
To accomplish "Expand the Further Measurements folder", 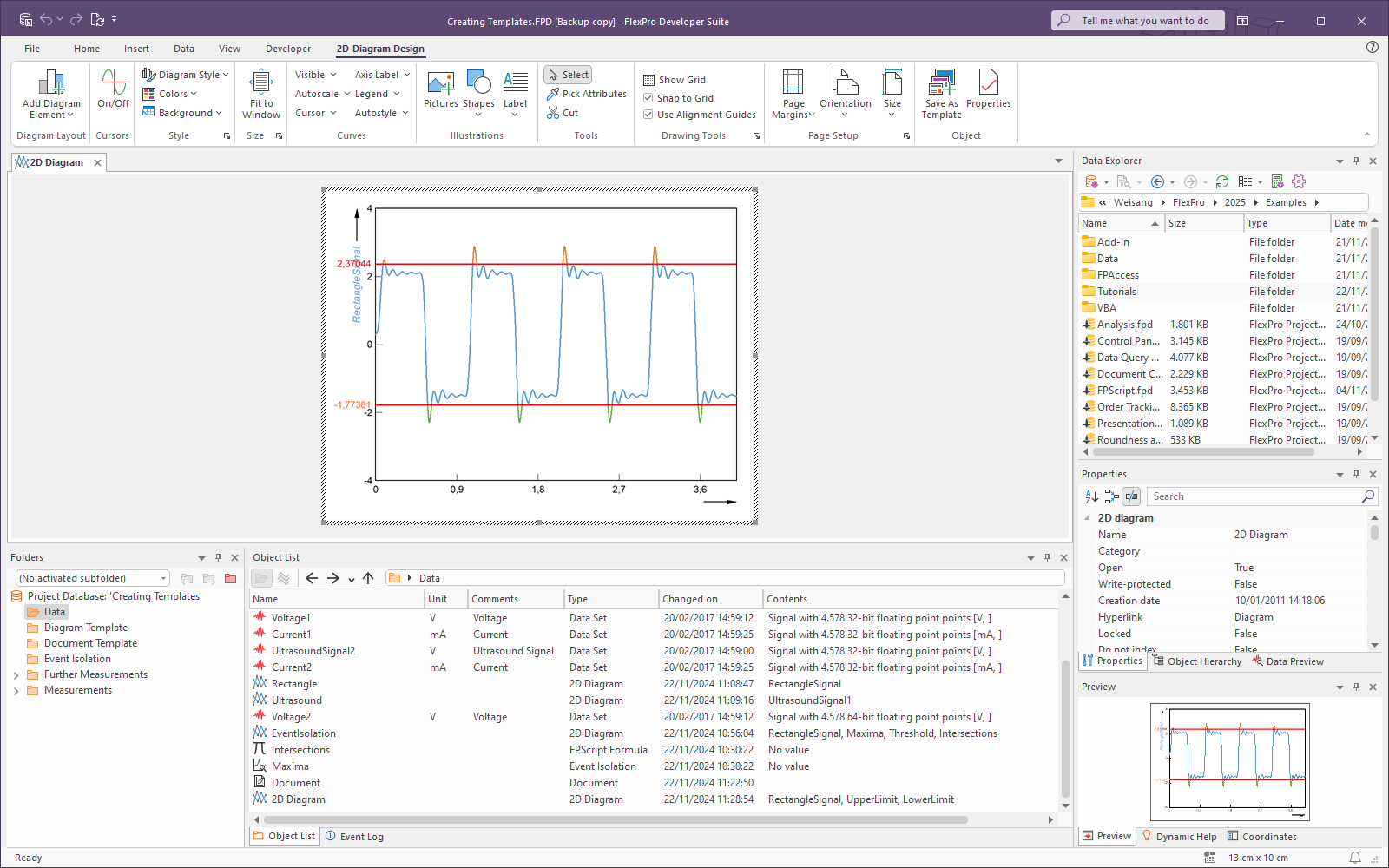I will coord(16,675).
